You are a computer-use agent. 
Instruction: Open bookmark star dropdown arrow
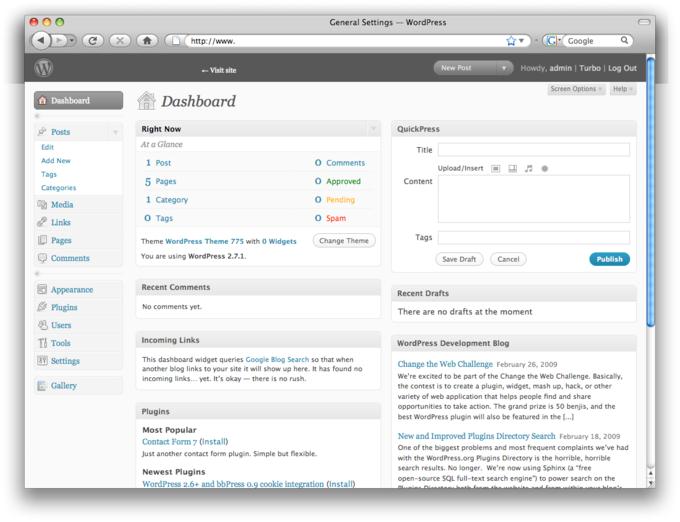tap(522, 41)
